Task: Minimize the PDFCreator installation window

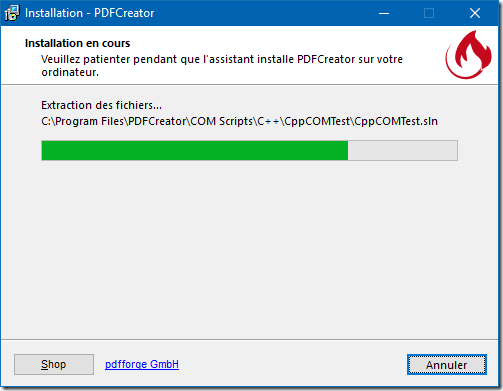Action: pyautogui.click(x=384, y=13)
